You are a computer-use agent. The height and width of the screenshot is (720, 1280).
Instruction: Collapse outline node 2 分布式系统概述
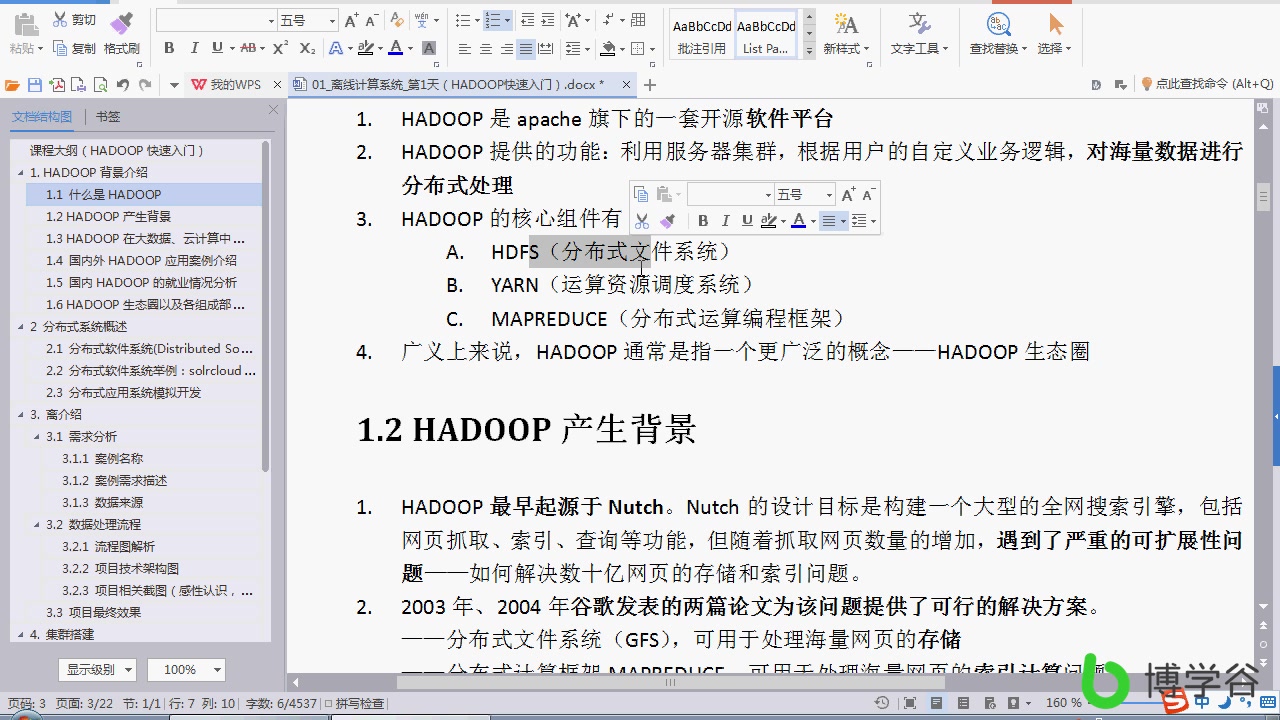coord(21,326)
